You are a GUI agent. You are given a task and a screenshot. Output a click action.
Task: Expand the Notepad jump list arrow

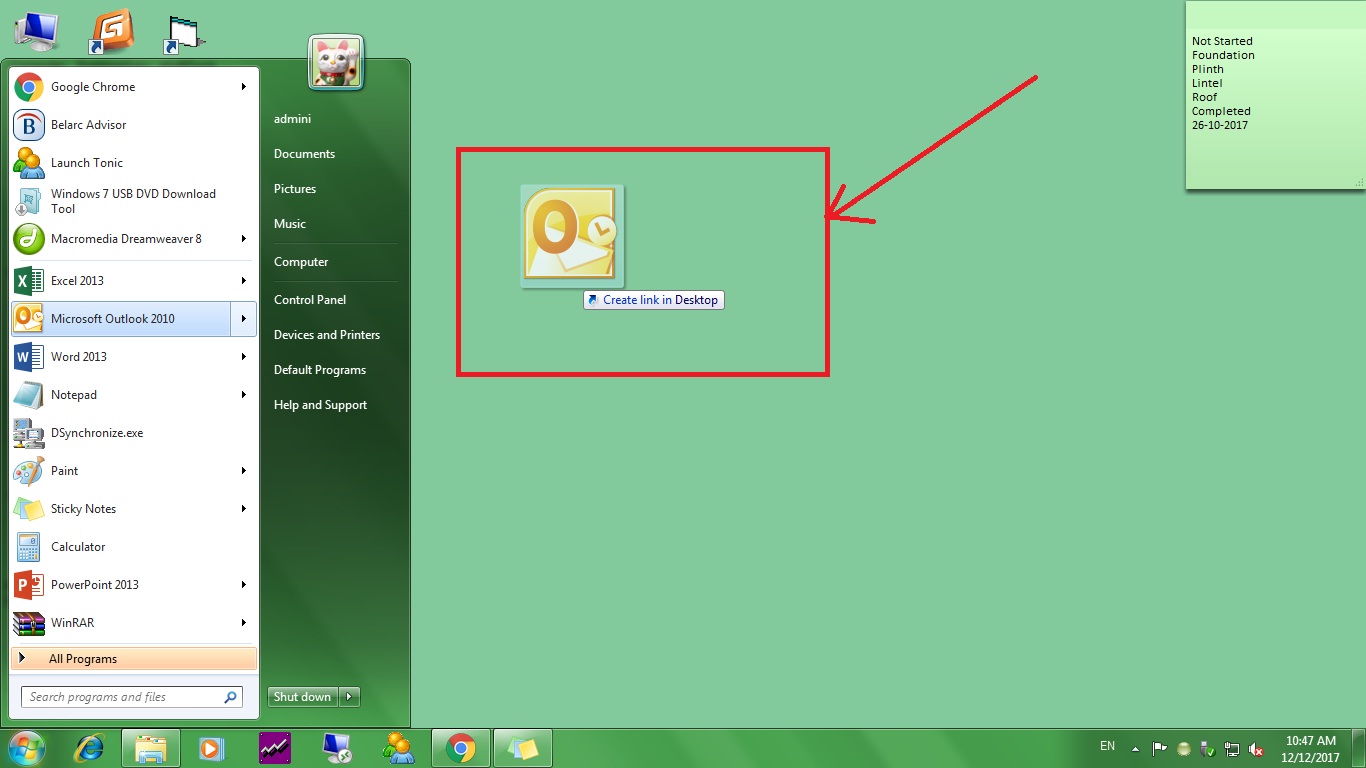point(244,395)
